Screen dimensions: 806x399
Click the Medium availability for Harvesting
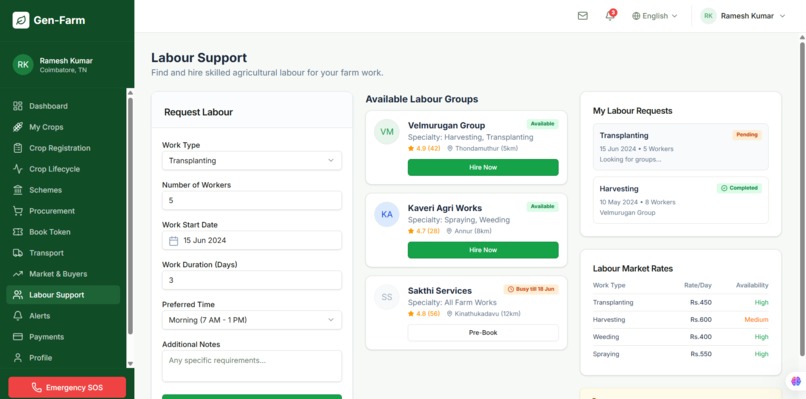coord(756,319)
